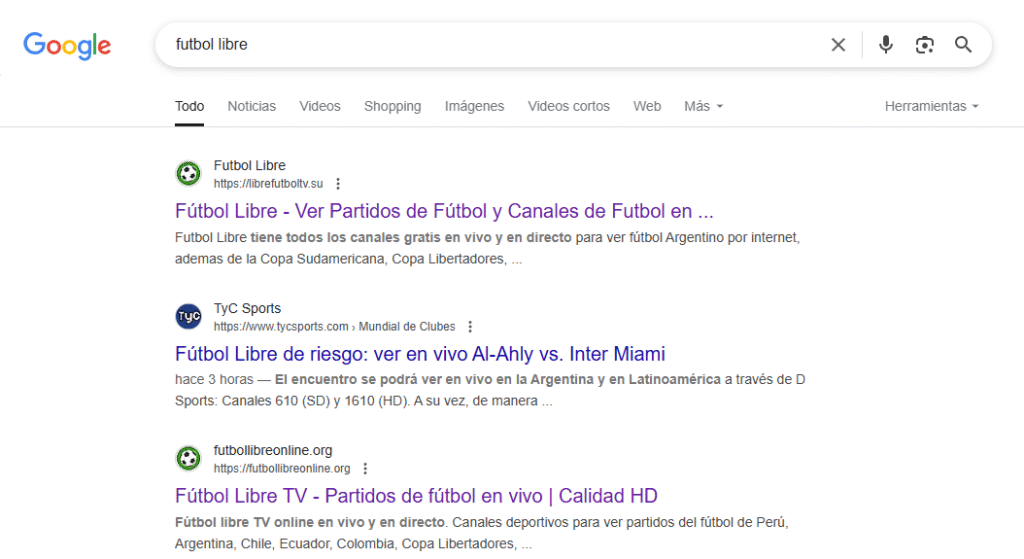Open Fútbol Libre - Ver Partidos result link
This screenshot has width=1024, height=559.
444,211
